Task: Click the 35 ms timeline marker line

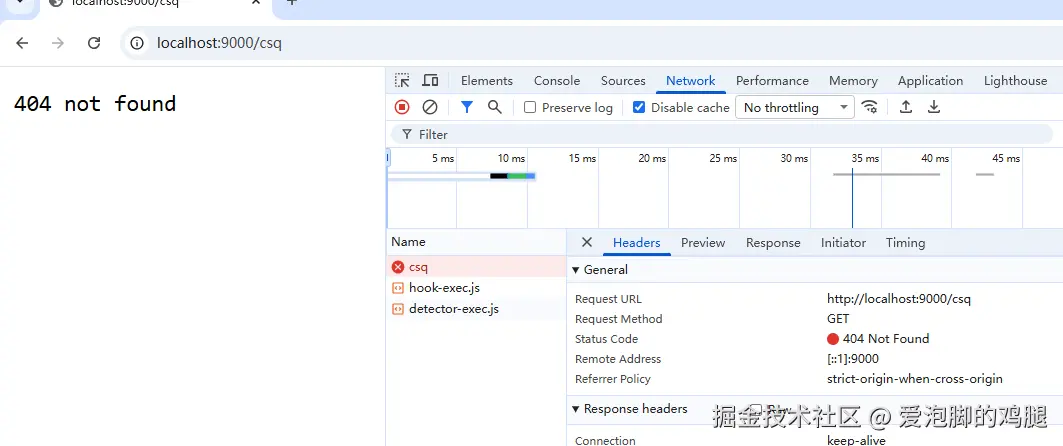Action: [852, 198]
